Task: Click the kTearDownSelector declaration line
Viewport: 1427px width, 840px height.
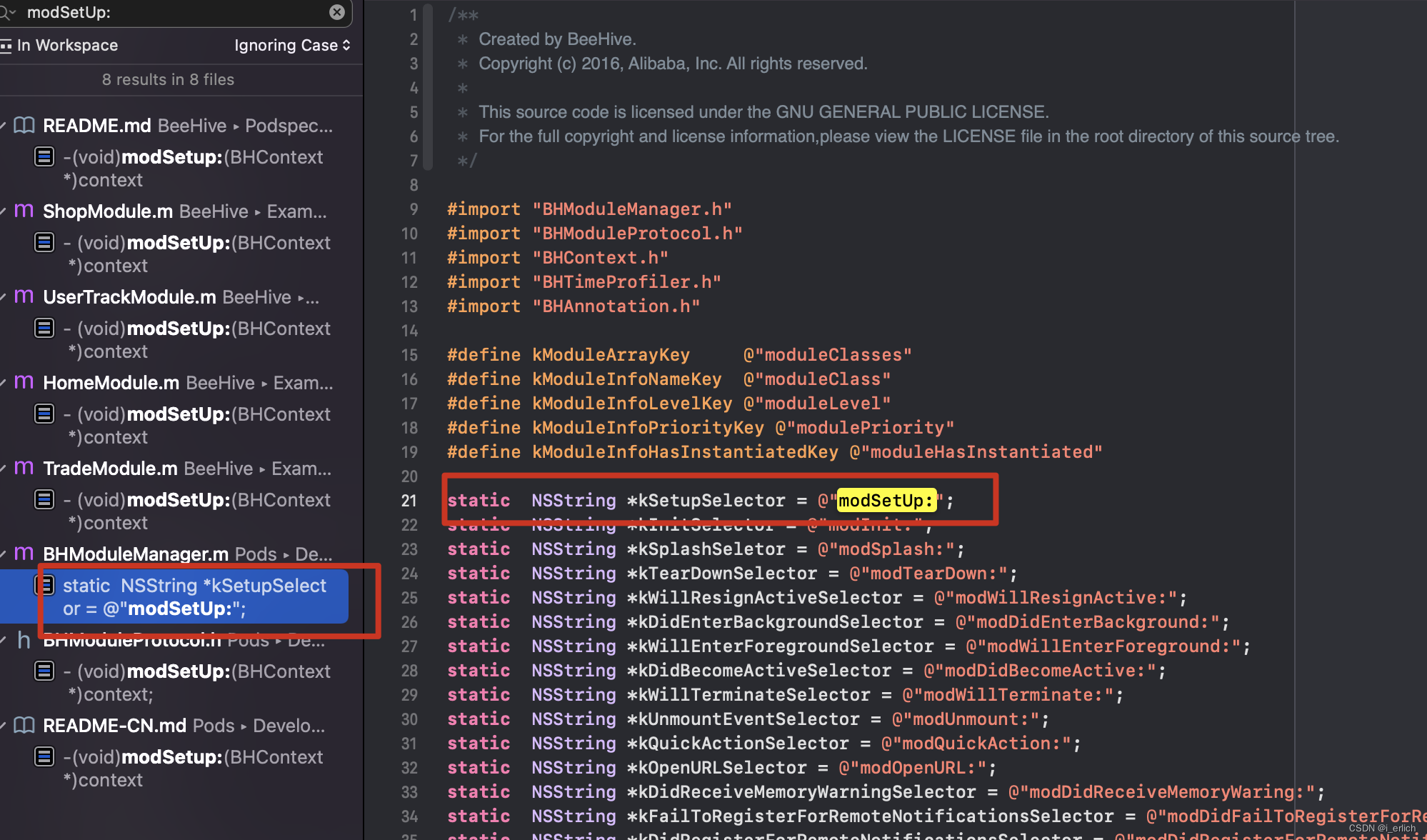Action: [733, 574]
